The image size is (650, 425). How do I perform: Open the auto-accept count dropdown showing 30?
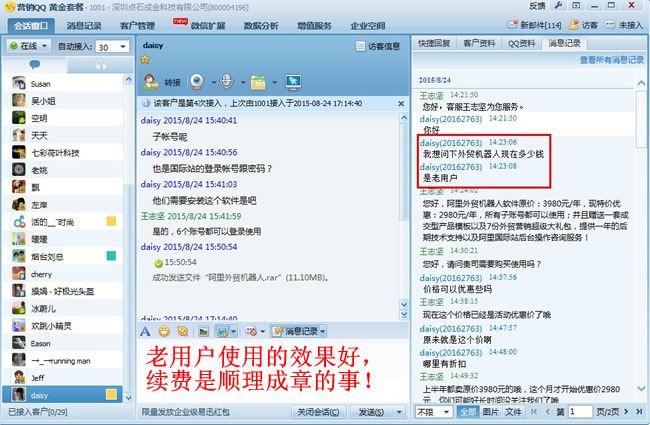click(112, 47)
